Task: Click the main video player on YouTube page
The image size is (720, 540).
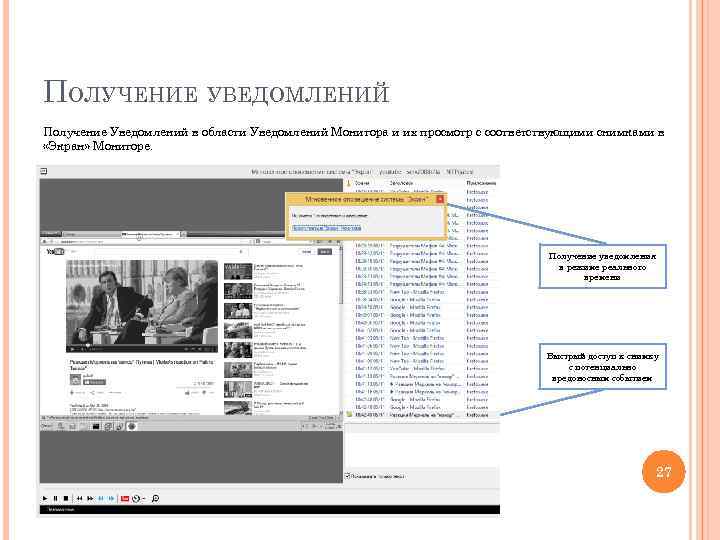Action: coord(142,305)
